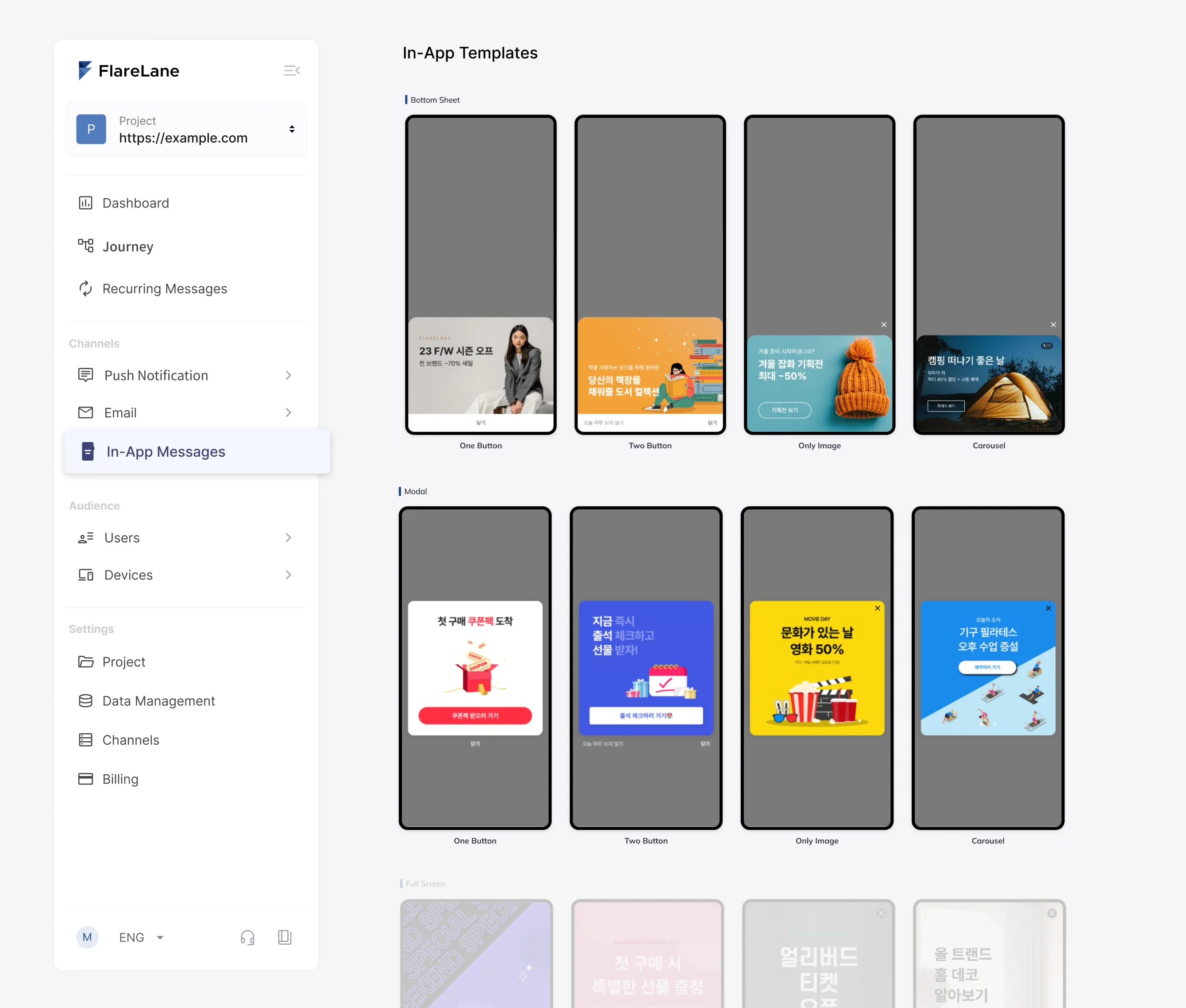The image size is (1186, 1008).
Task: Select the Full Screen purple Special template
Action: (x=477, y=954)
